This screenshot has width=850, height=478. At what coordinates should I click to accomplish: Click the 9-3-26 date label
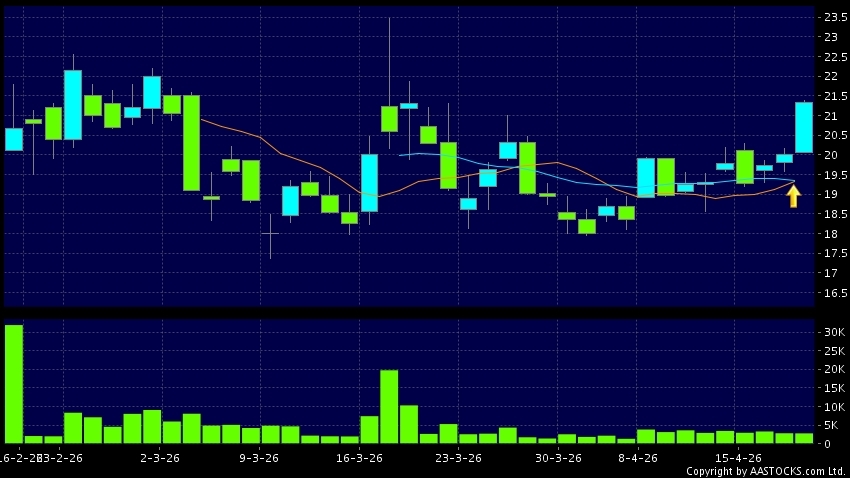point(259,458)
